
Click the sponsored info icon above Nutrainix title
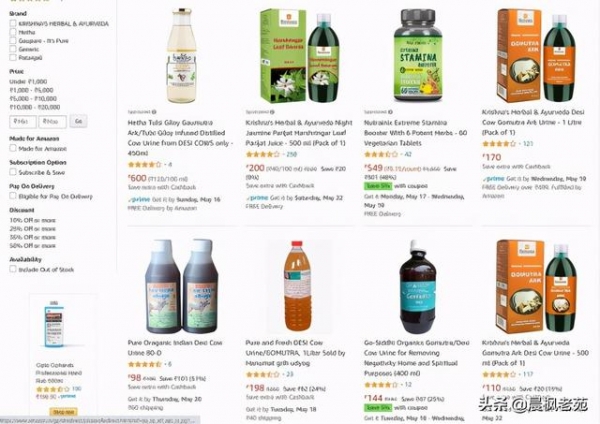pos(390,112)
